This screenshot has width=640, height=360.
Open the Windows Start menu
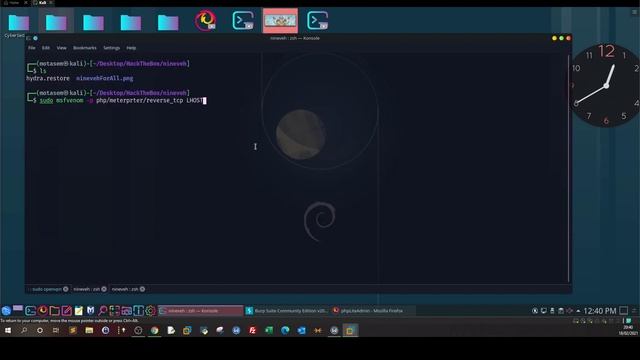click(8, 330)
